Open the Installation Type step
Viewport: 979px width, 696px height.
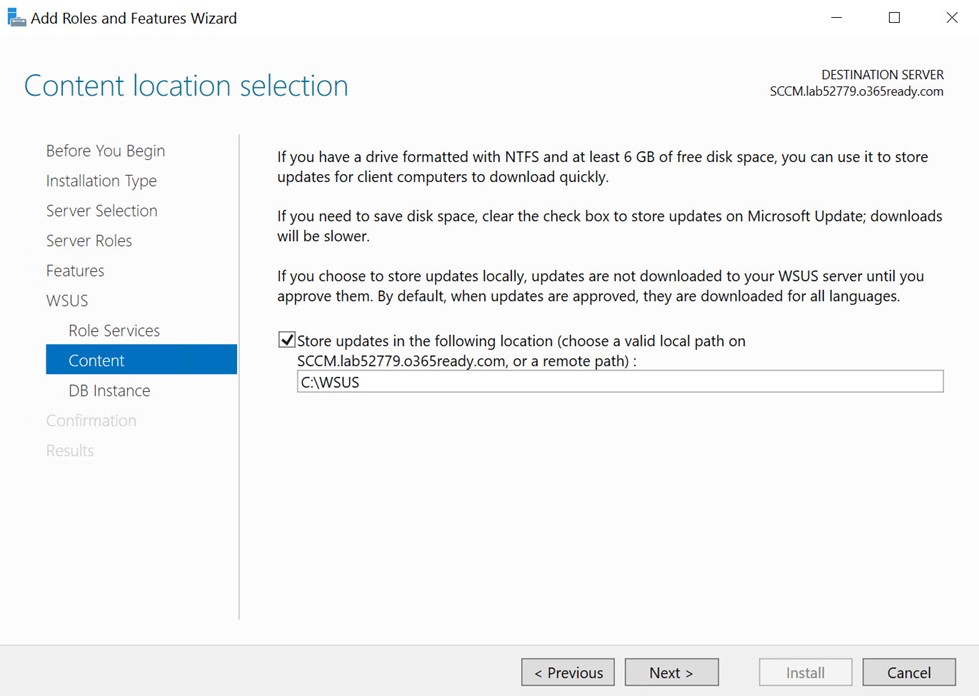pyautogui.click(x=101, y=180)
